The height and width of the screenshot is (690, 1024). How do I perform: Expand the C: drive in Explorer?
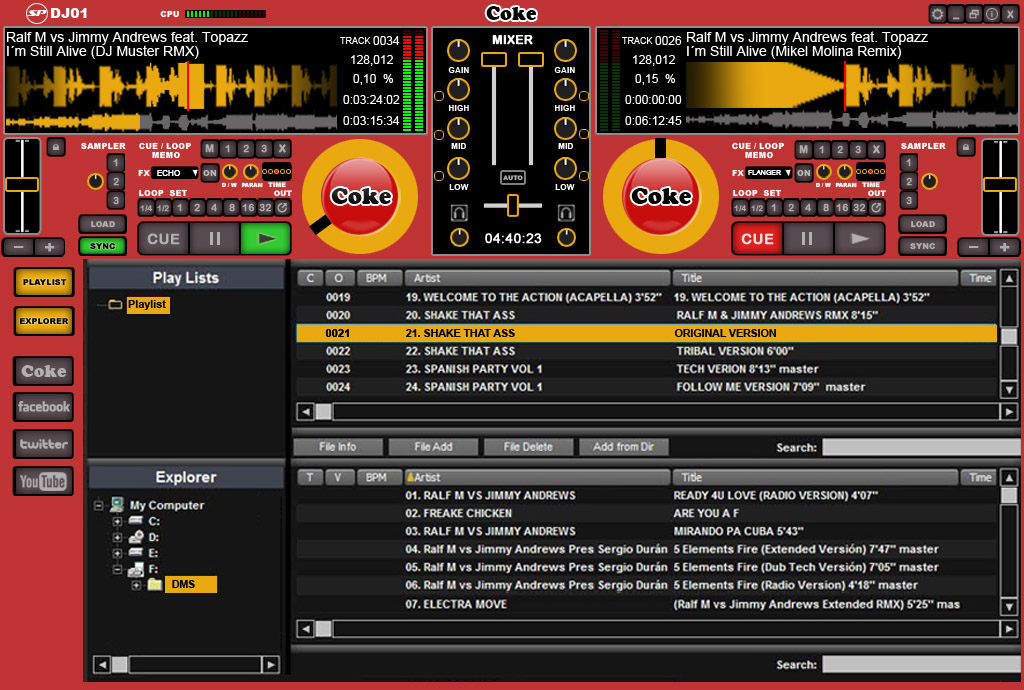point(117,521)
